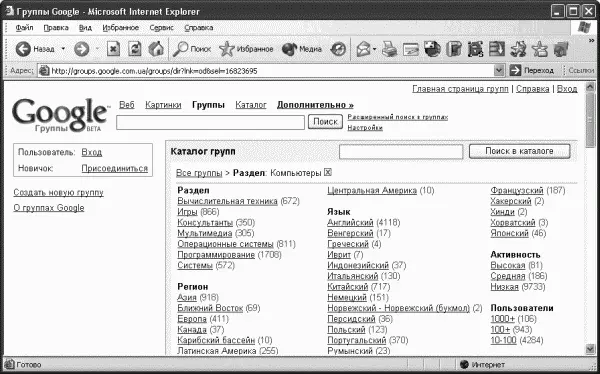This screenshot has height=374, width=600.
Task: Go back with the Назад button
Action: click(x=35, y=49)
